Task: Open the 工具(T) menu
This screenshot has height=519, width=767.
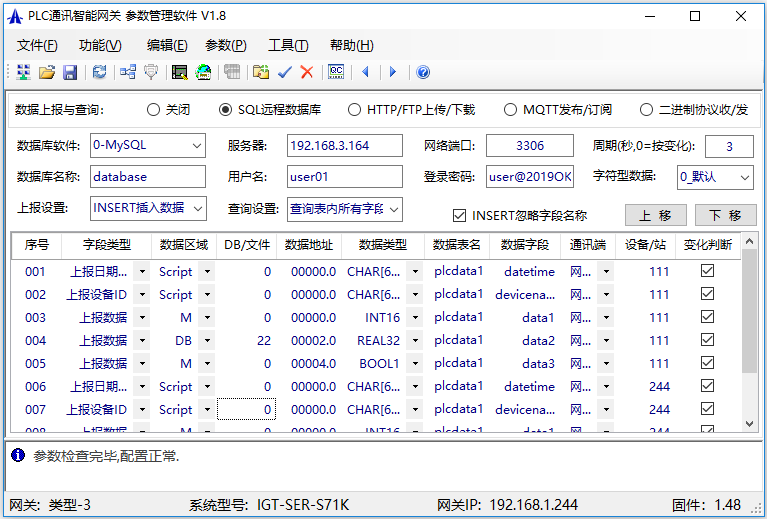Action: pos(288,45)
